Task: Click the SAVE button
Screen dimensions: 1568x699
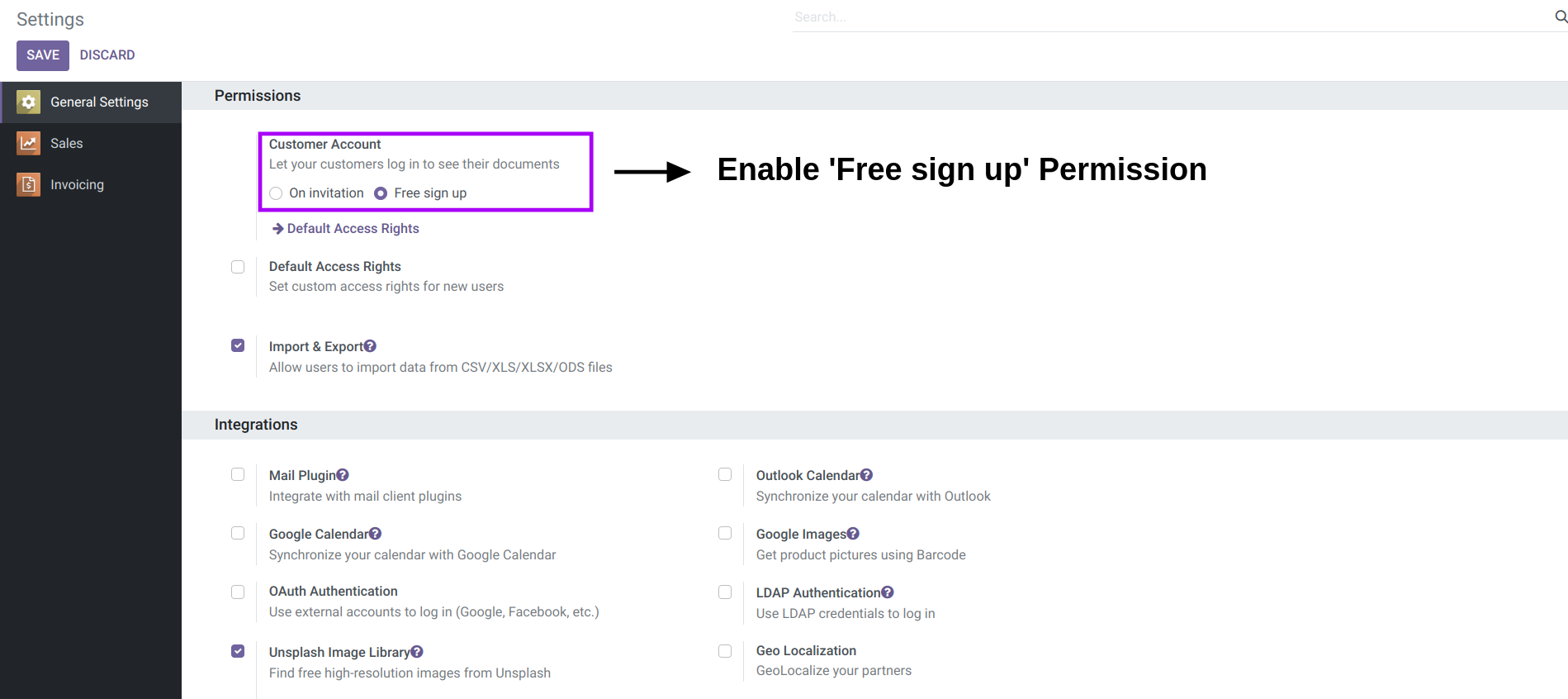Action: 43,55
